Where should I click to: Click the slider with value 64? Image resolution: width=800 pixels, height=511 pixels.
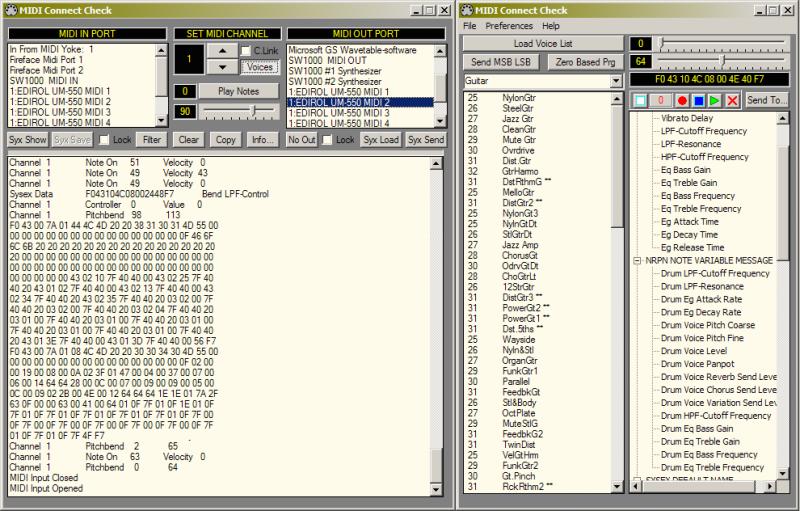[x=721, y=62]
